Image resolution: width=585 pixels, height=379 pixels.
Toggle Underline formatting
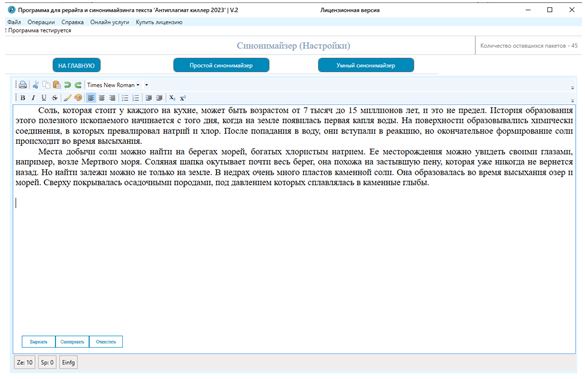[x=44, y=98]
